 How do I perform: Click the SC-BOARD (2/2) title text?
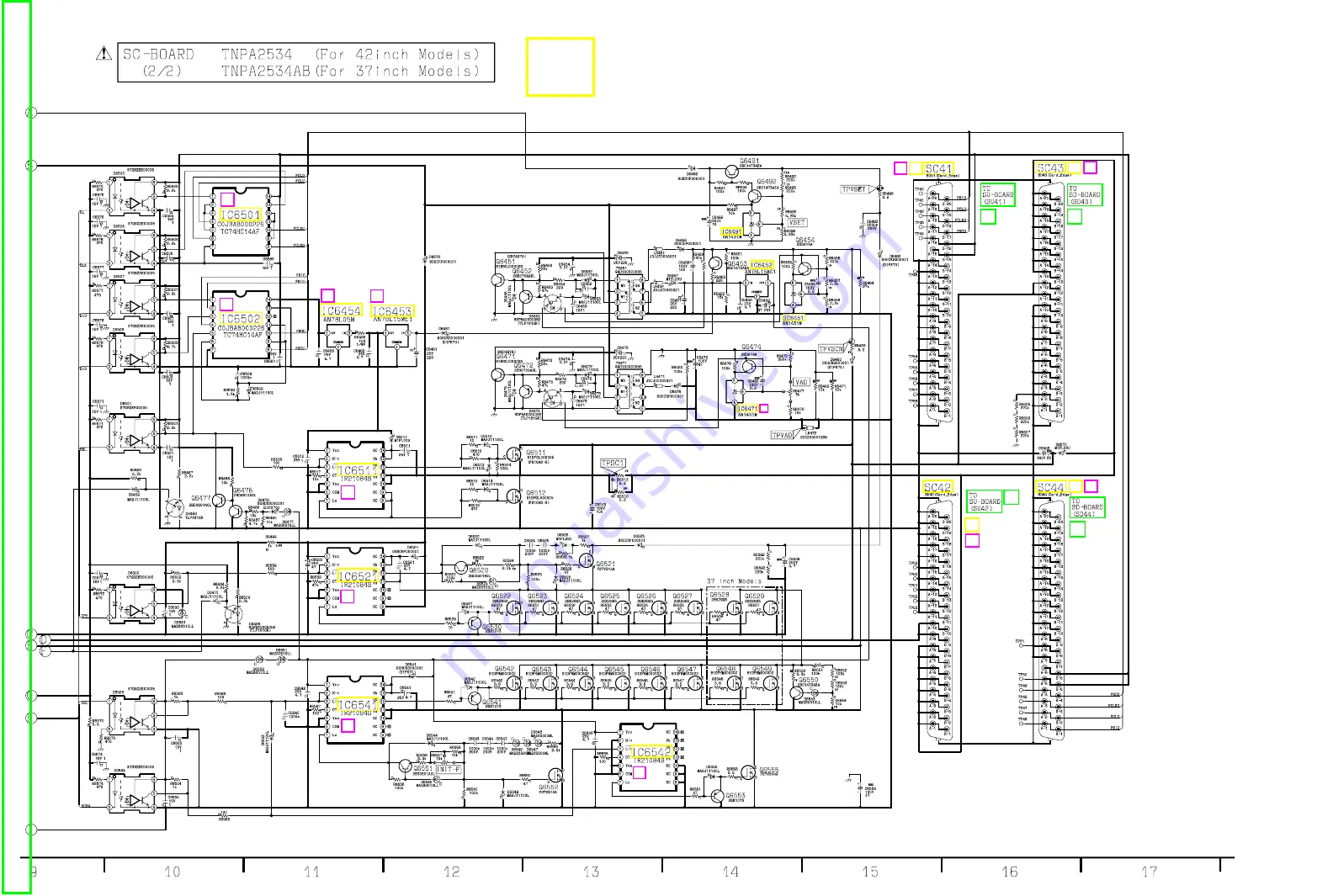(x=159, y=63)
